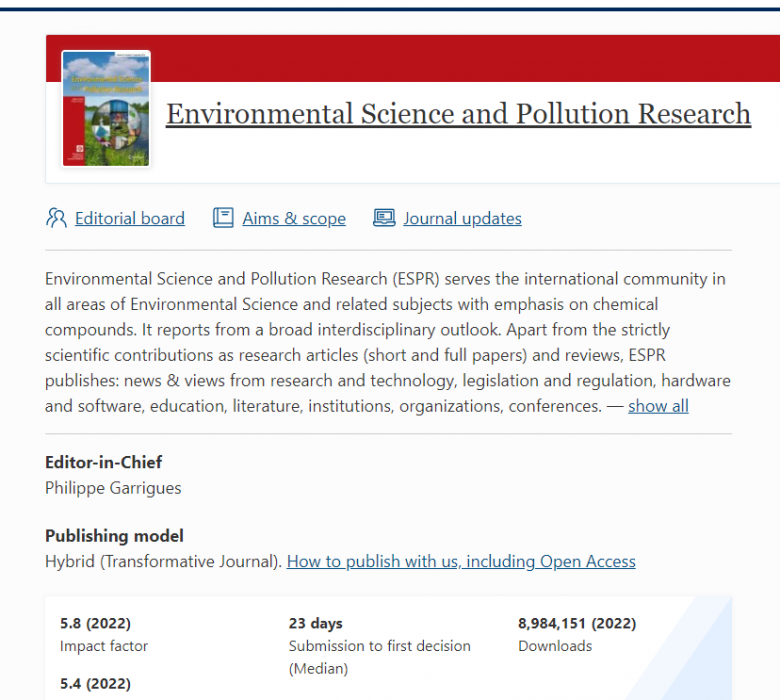Select Hybrid (Transformative Journal) text
780x700 pixels.
click(x=164, y=561)
